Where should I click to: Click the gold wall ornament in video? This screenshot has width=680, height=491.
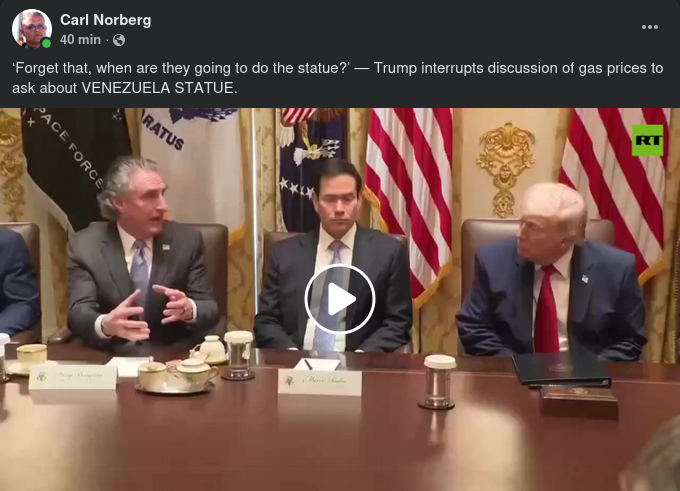(x=505, y=169)
